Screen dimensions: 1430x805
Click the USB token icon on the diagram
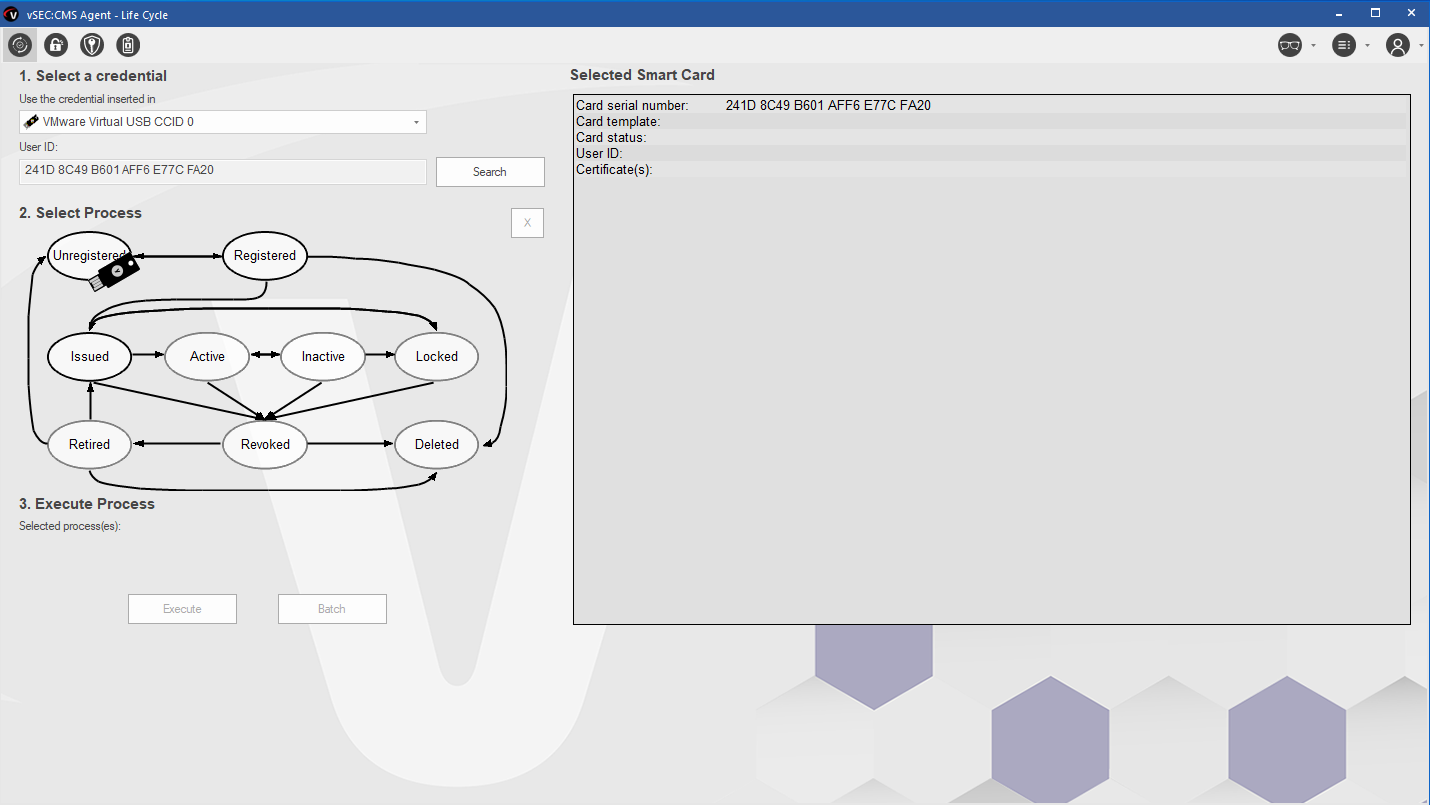pyautogui.click(x=113, y=273)
